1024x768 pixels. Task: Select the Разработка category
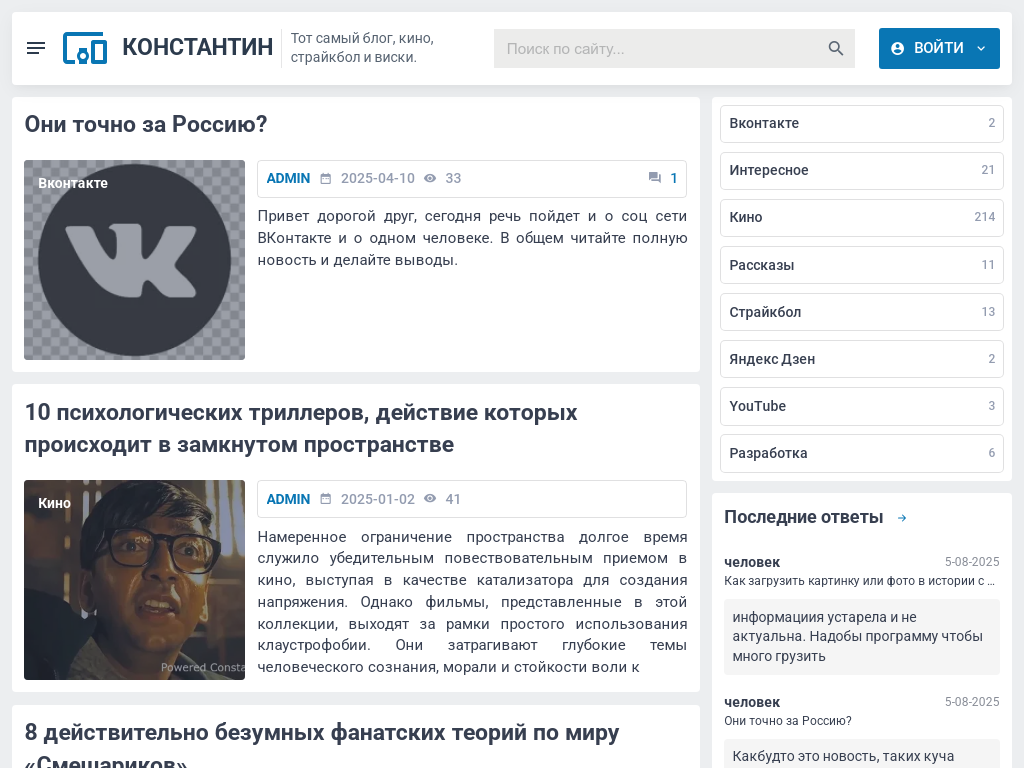tap(861, 453)
